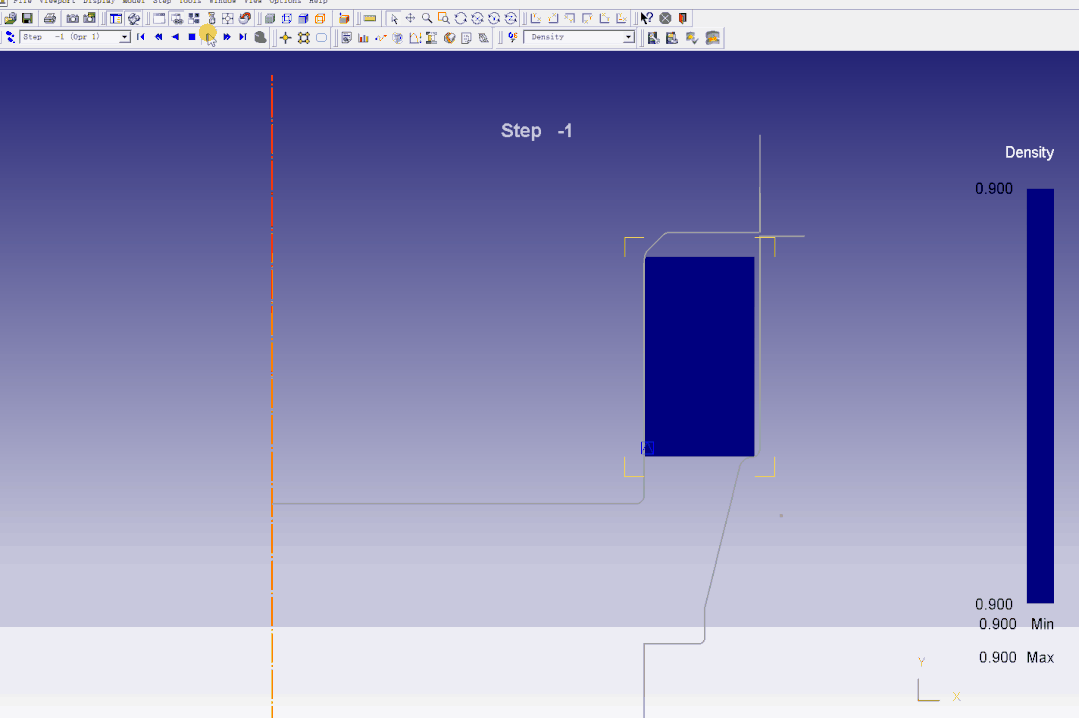Click the first YX axis view icon
The image size is (1079, 718).
coord(536,19)
